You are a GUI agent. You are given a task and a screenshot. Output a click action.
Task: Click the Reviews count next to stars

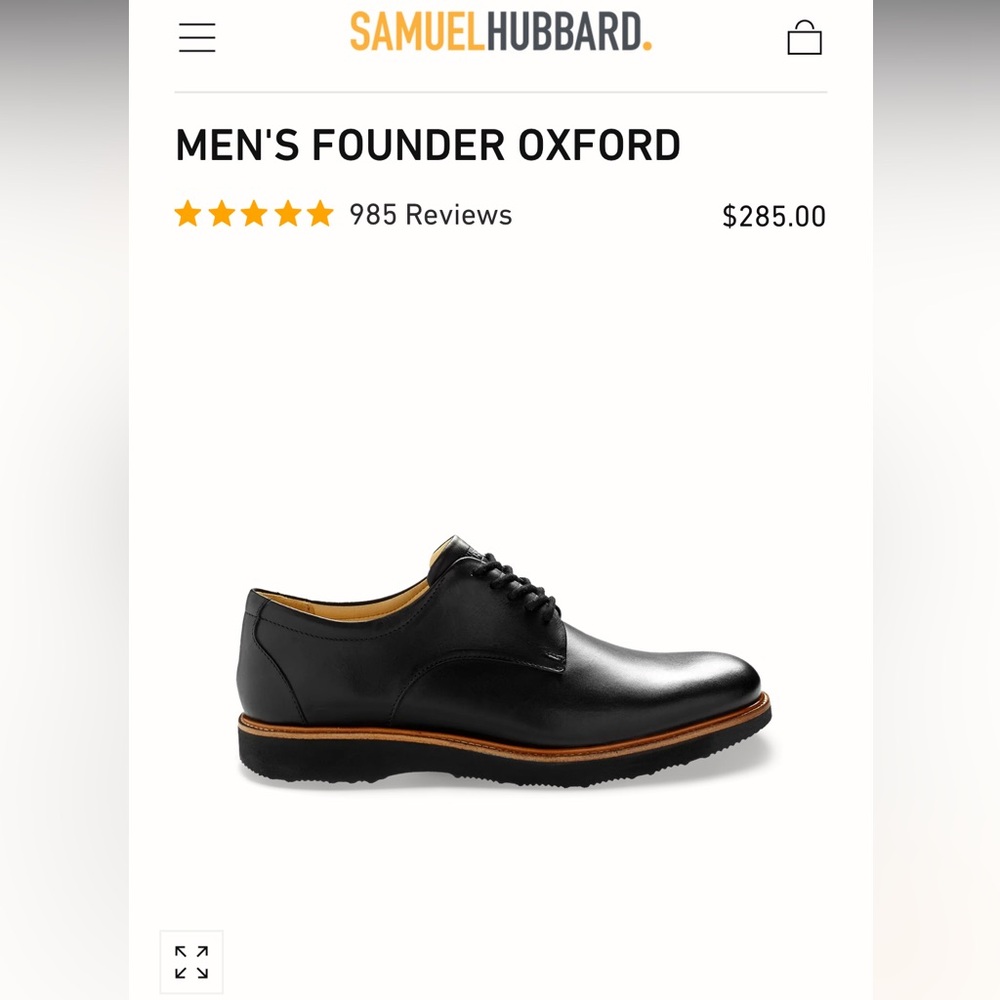(429, 214)
